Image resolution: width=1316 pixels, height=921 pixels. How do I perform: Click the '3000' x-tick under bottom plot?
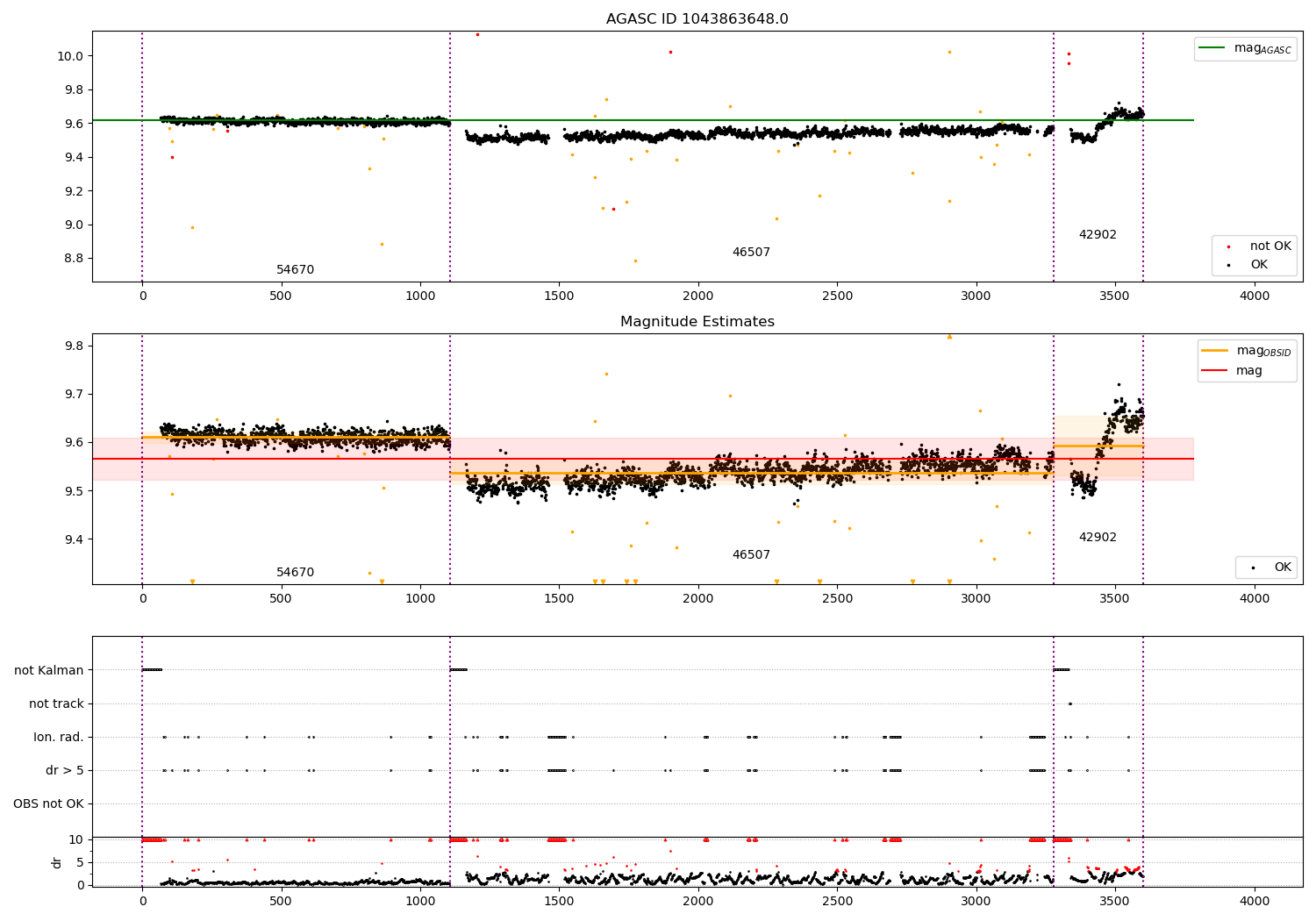976,901
